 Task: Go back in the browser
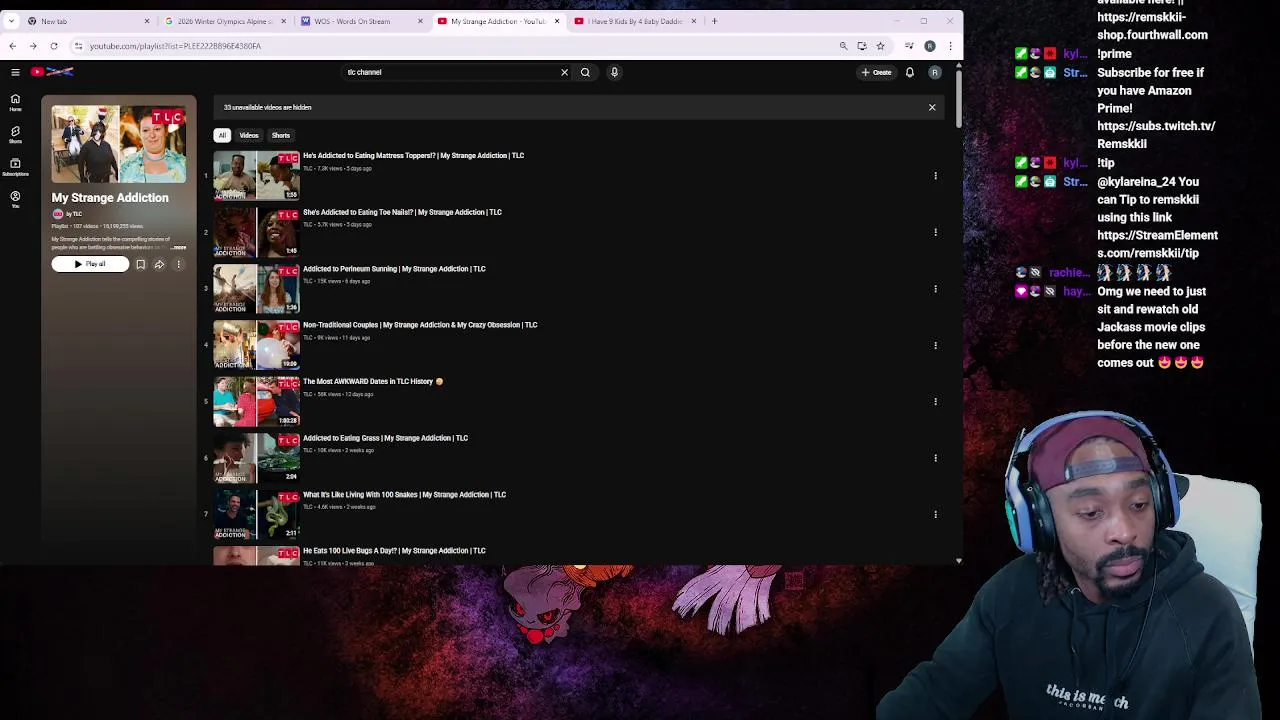12,46
